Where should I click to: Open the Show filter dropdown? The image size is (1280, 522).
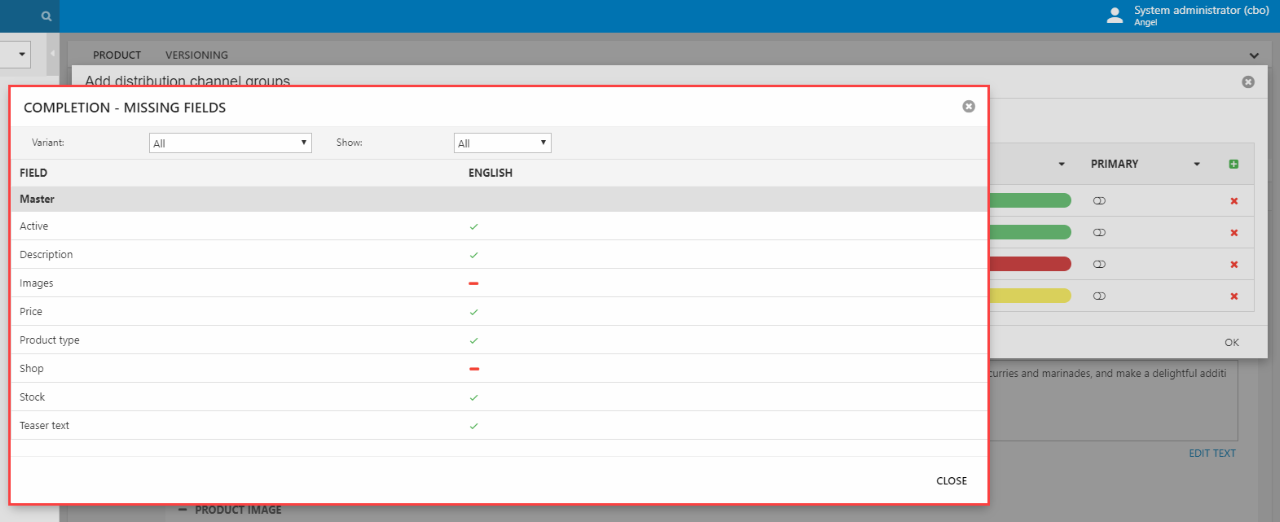click(x=502, y=143)
